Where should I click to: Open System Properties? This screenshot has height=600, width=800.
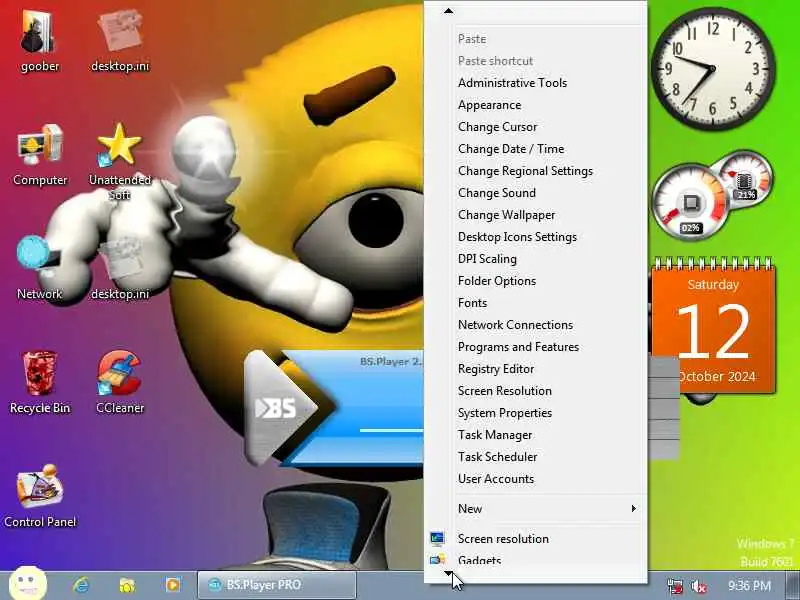[505, 412]
